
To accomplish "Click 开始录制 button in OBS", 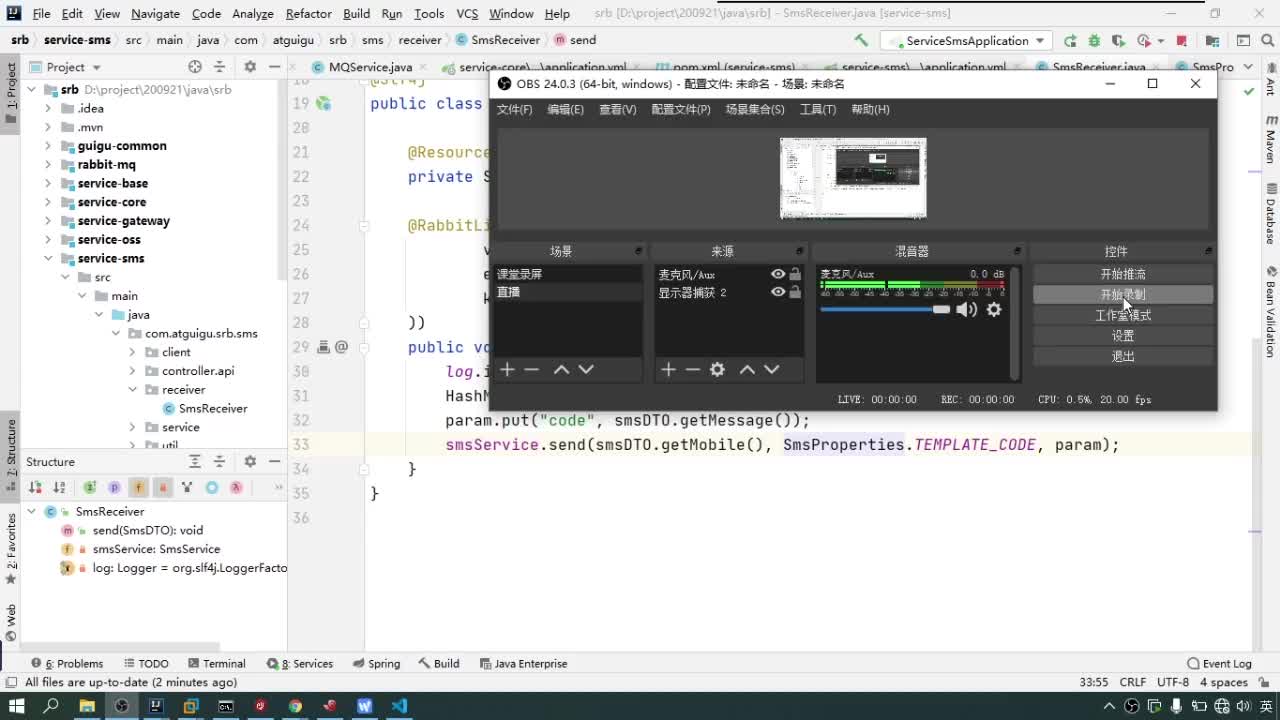I will pos(1123,295).
